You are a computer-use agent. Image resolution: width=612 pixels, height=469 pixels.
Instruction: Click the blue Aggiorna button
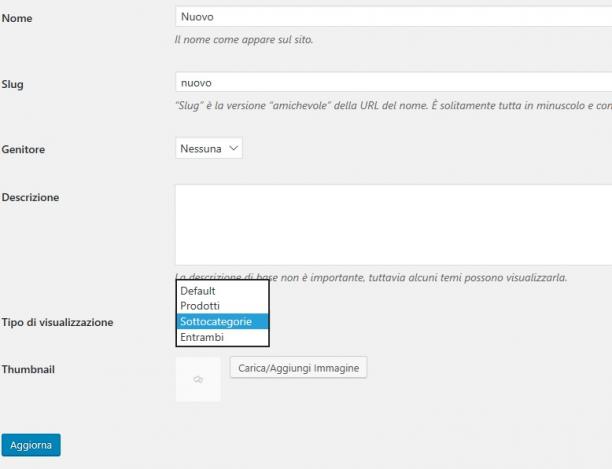pos(31,445)
